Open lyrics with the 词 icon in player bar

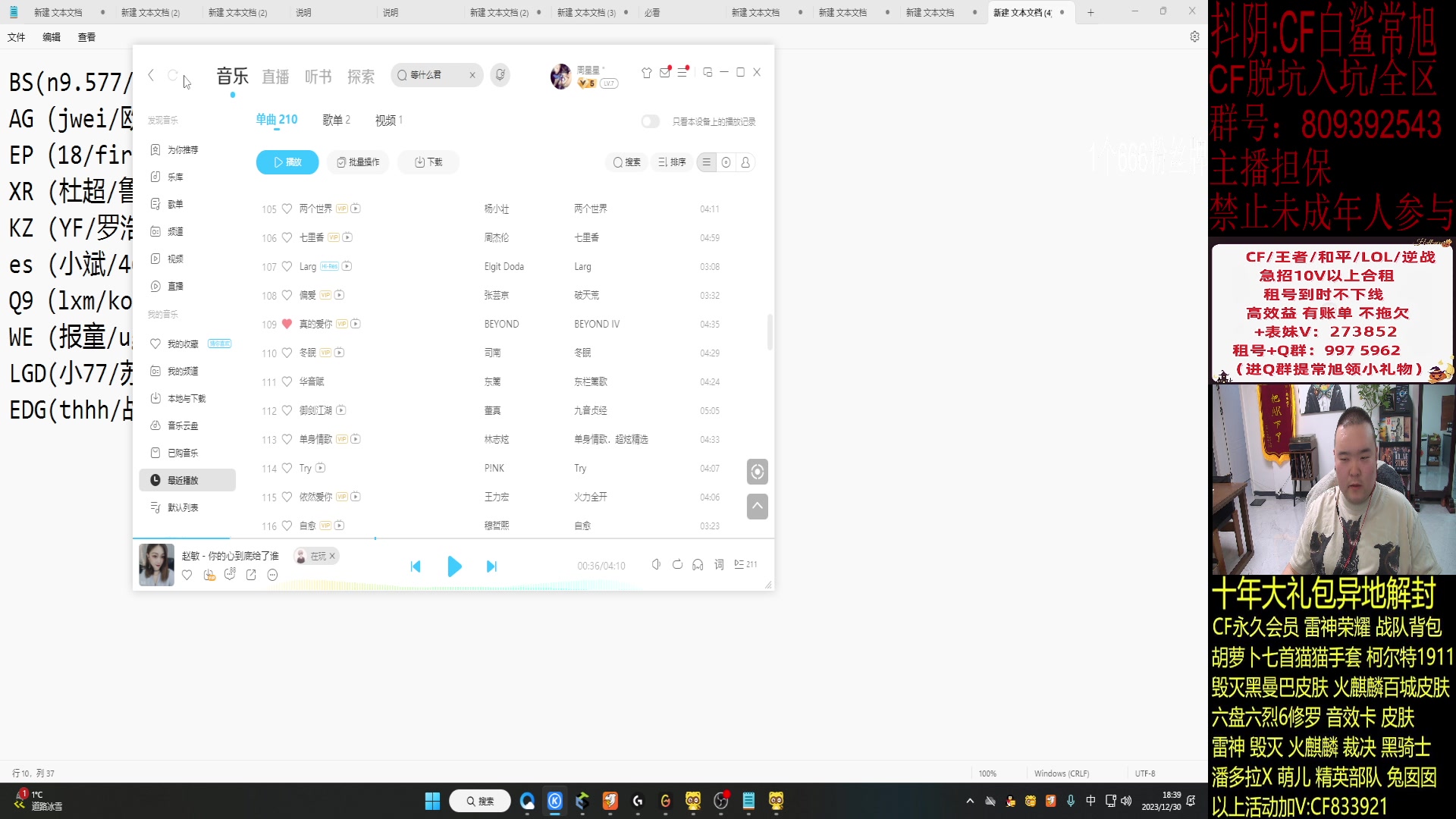tap(718, 565)
